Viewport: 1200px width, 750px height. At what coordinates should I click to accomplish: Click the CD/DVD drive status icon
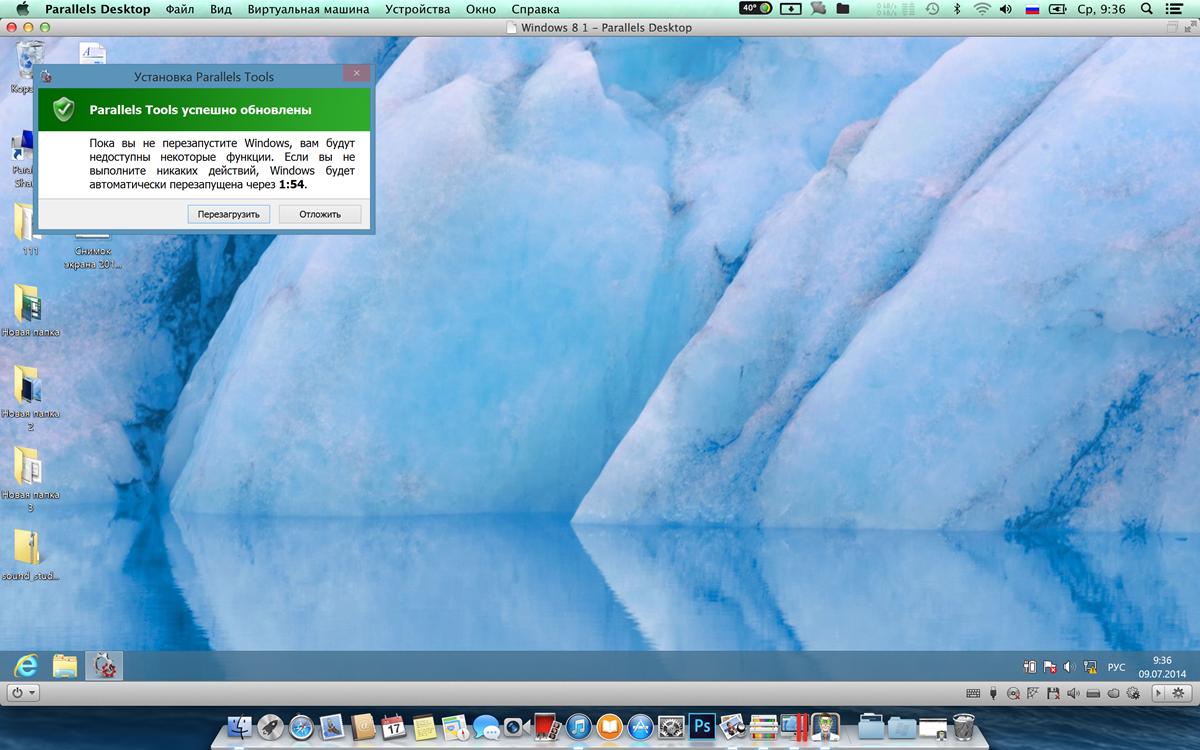pyautogui.click(x=1013, y=693)
